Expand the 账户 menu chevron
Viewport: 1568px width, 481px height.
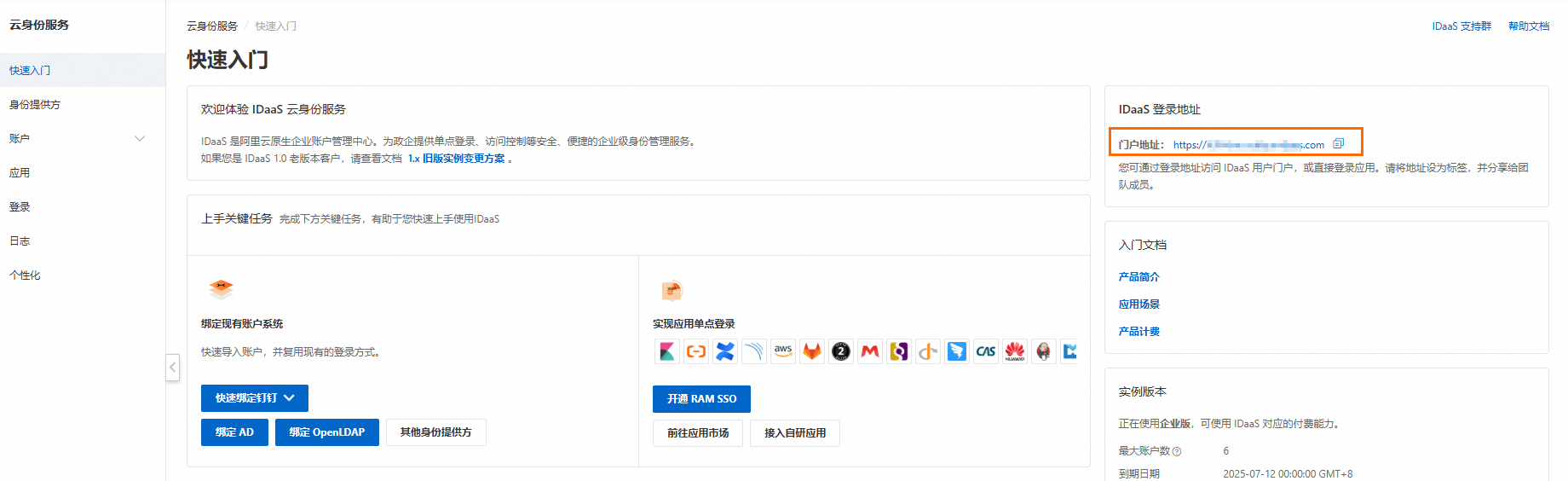pos(140,138)
